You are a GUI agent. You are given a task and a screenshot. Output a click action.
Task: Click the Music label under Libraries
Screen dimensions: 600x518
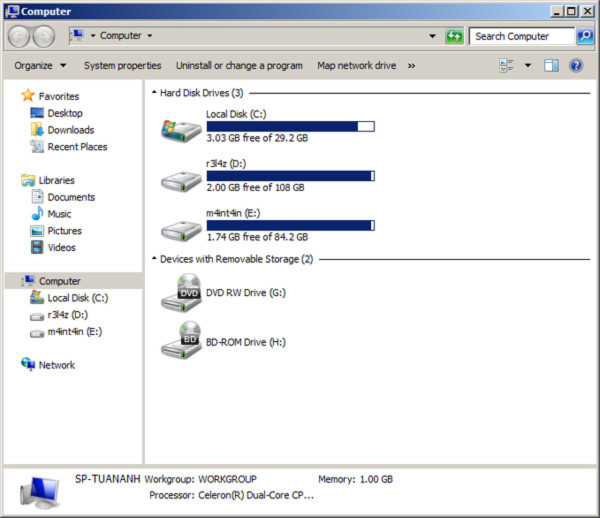[59, 214]
